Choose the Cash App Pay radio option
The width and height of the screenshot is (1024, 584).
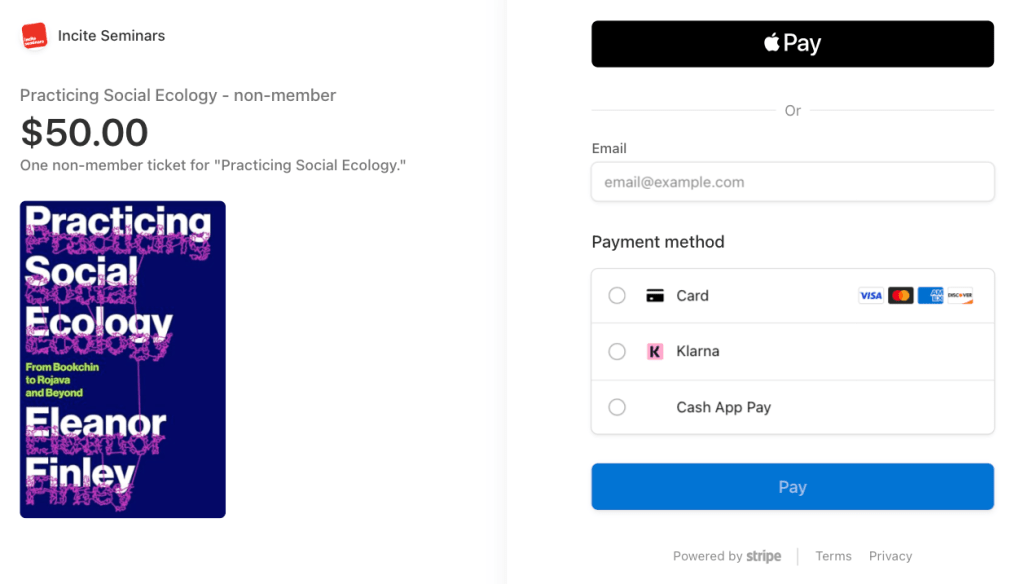point(617,408)
